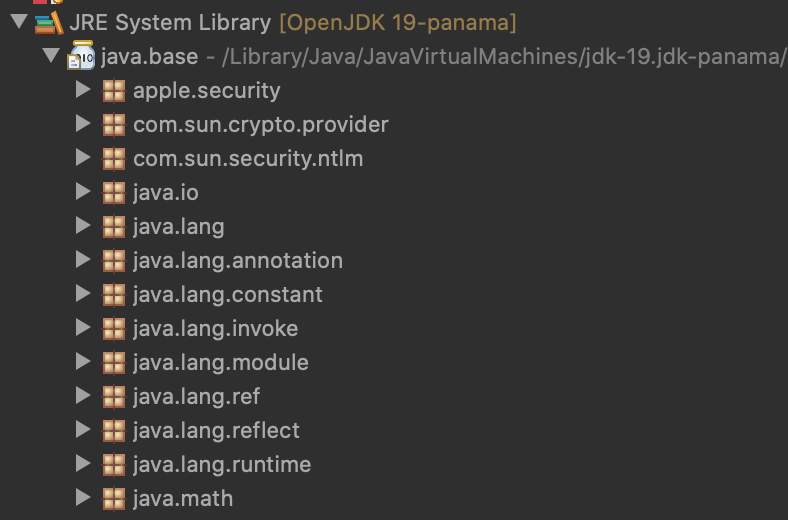Image resolution: width=788 pixels, height=520 pixels.
Task: Click the JRE System Library books icon
Action: pyautogui.click(x=49, y=22)
